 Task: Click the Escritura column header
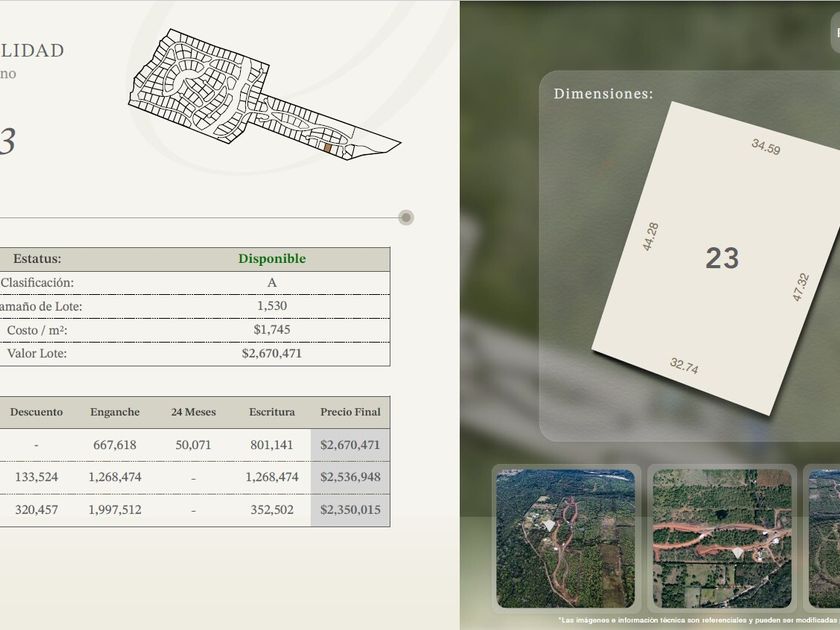[272, 412]
